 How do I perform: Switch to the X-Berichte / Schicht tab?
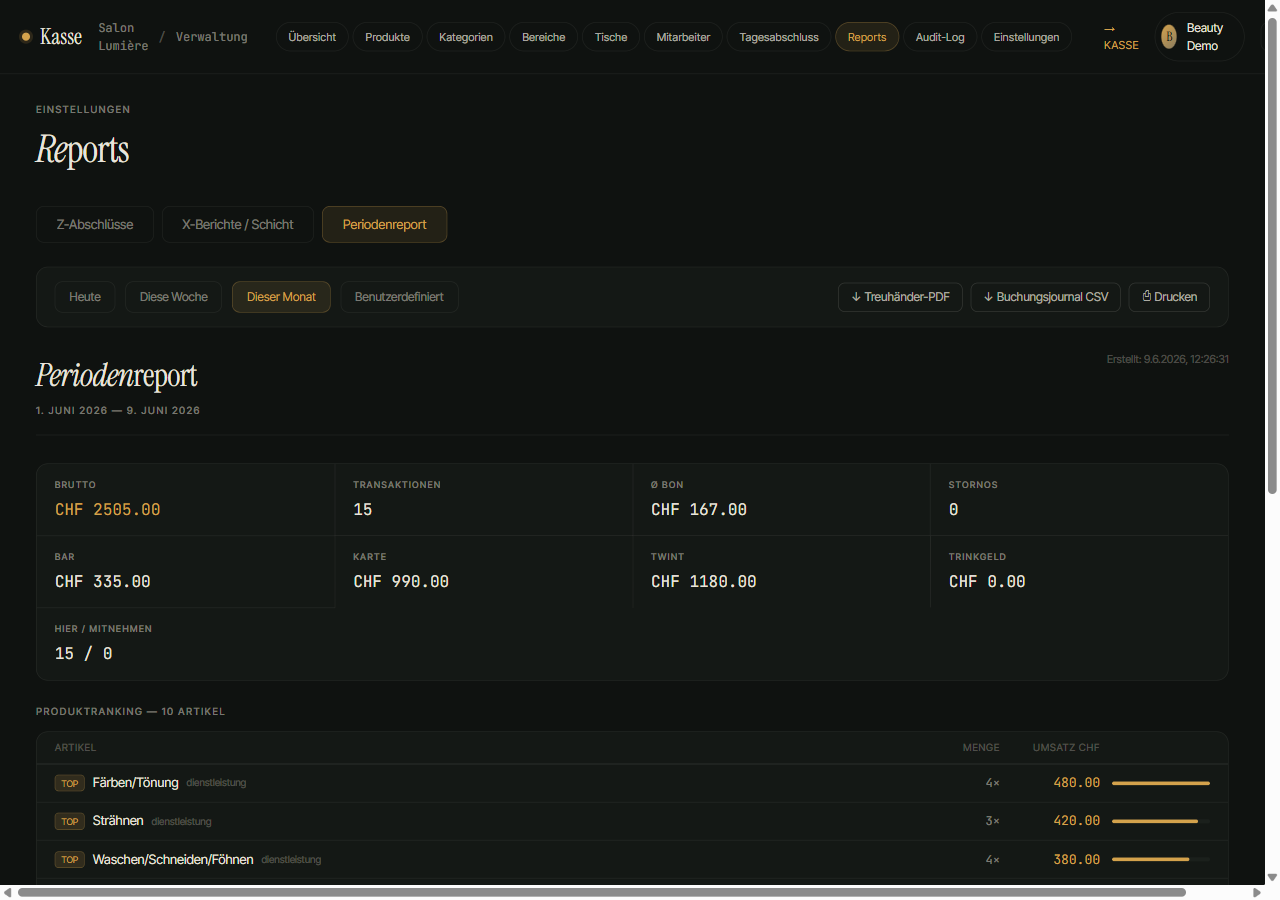point(238,224)
